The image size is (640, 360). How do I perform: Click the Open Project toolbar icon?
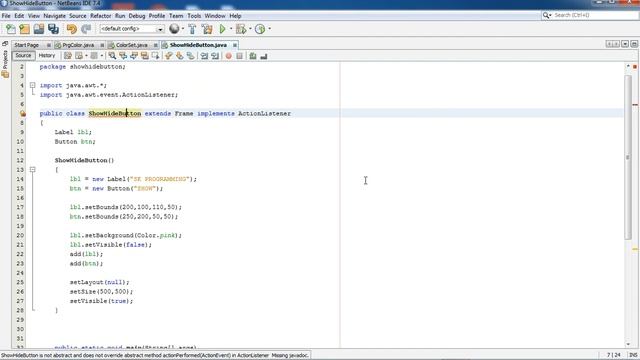point(39,29)
